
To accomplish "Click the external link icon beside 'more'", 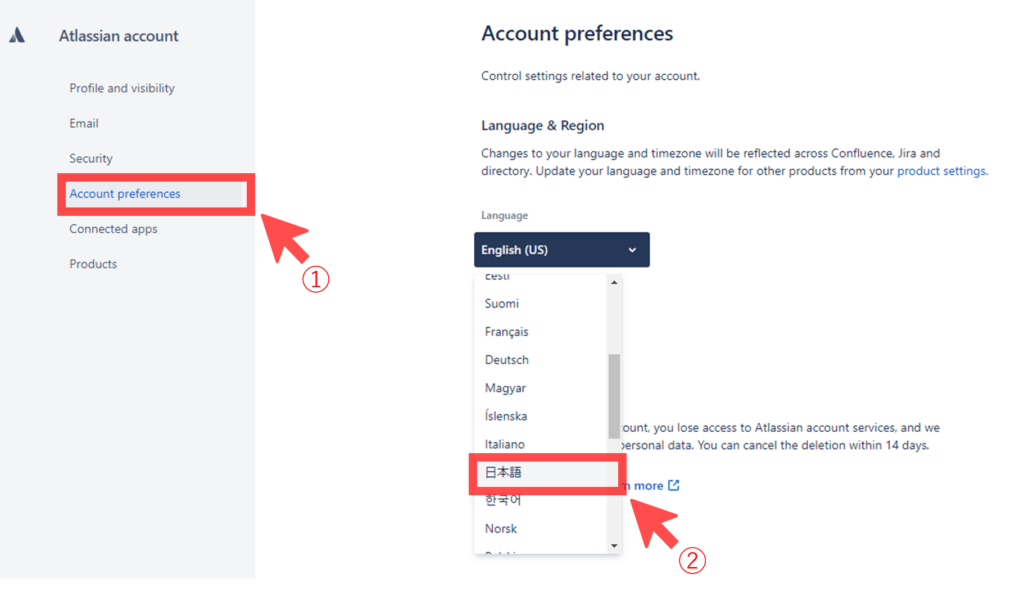I will 674,486.
